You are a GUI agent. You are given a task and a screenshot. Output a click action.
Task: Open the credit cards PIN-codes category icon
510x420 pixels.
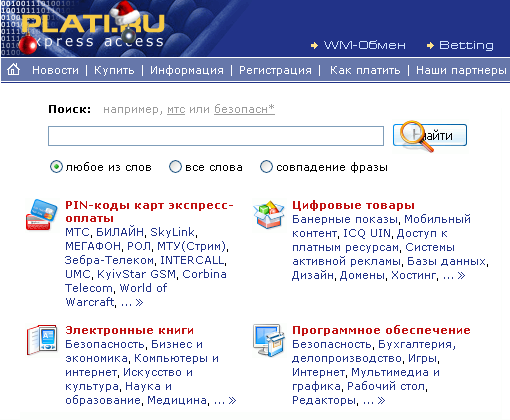(x=41, y=214)
